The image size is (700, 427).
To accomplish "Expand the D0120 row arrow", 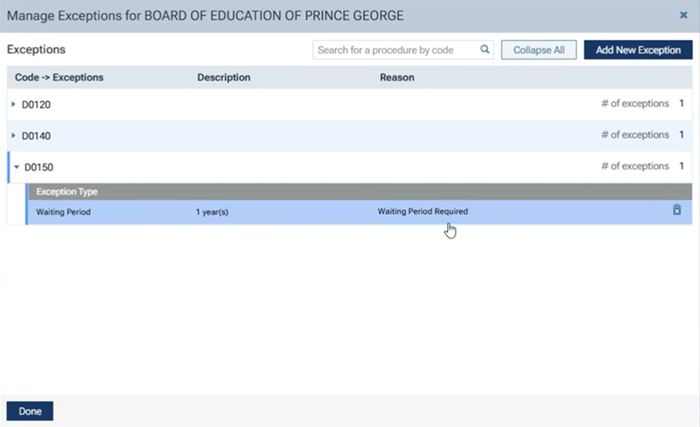I will tap(14, 104).
